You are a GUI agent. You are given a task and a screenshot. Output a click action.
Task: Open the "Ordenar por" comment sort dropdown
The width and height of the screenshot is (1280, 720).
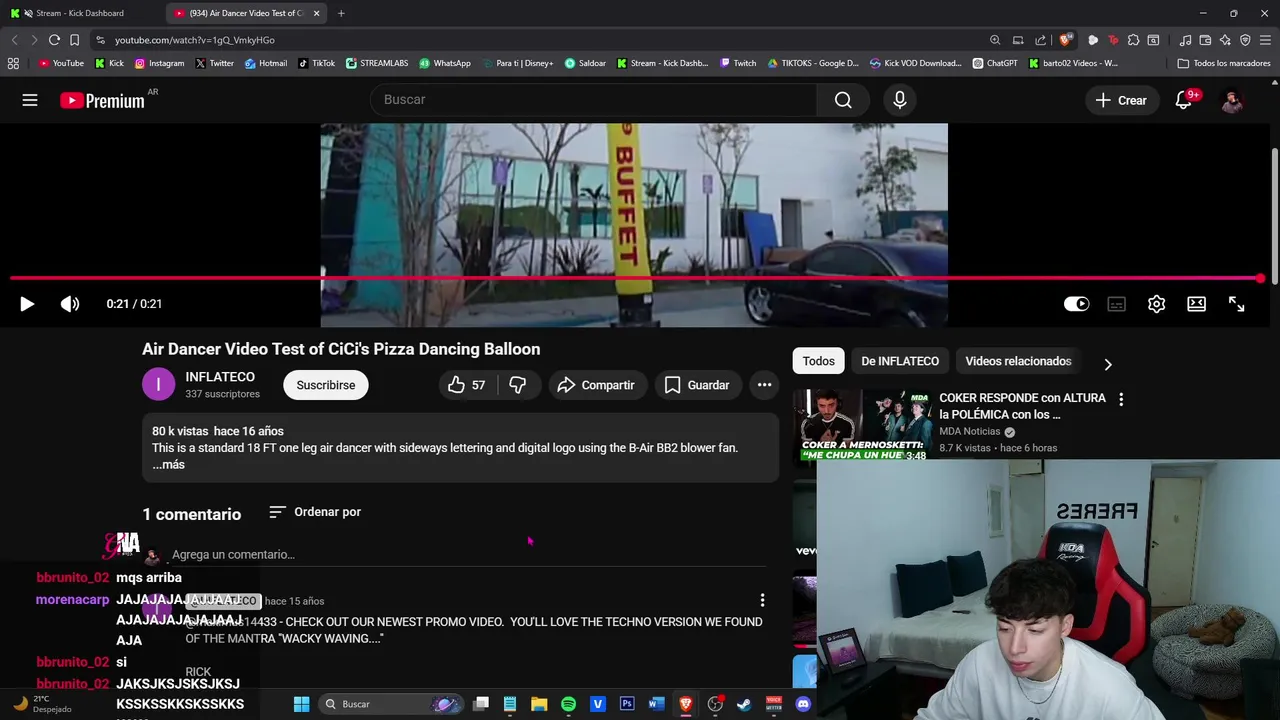(x=315, y=512)
